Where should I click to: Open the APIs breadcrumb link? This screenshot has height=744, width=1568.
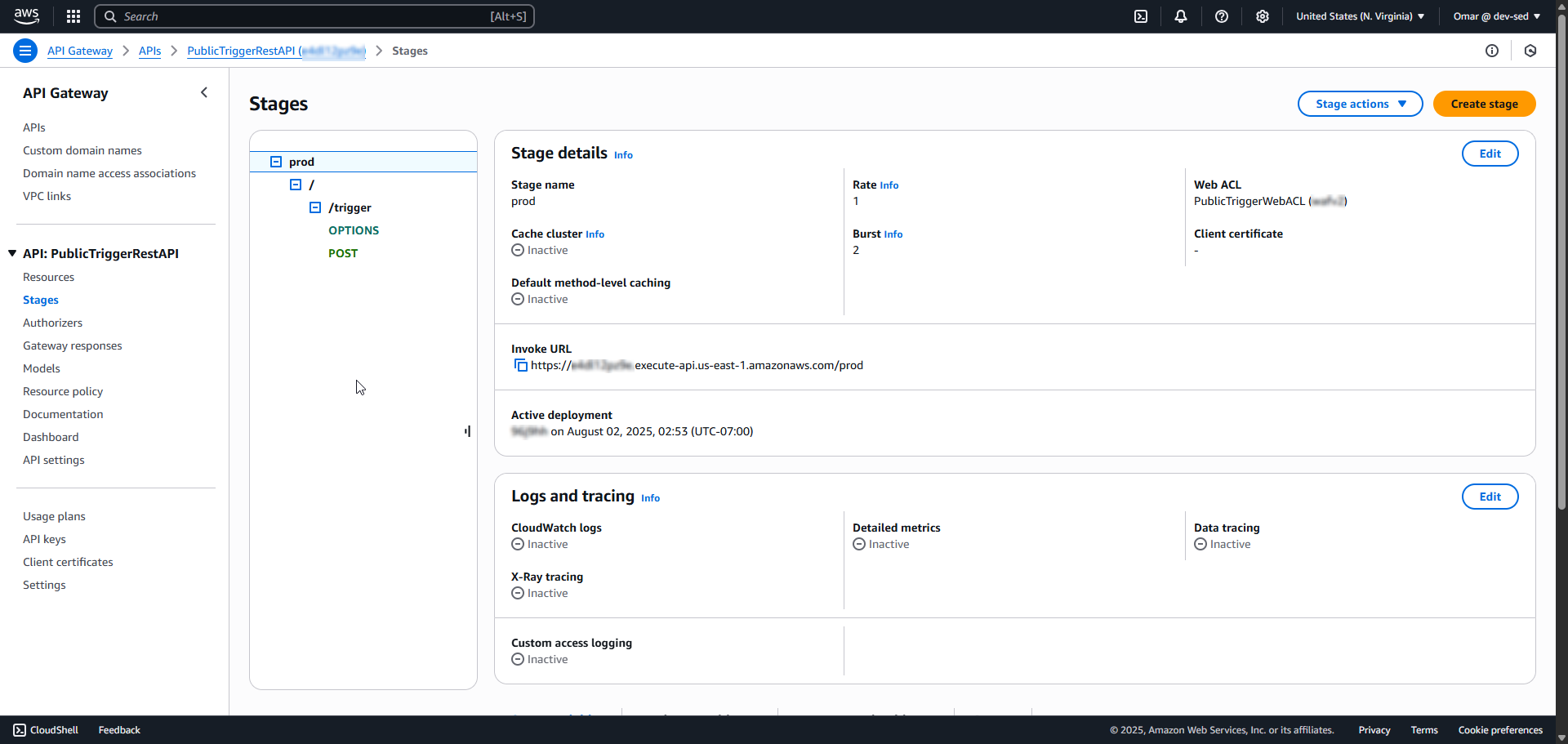point(149,51)
